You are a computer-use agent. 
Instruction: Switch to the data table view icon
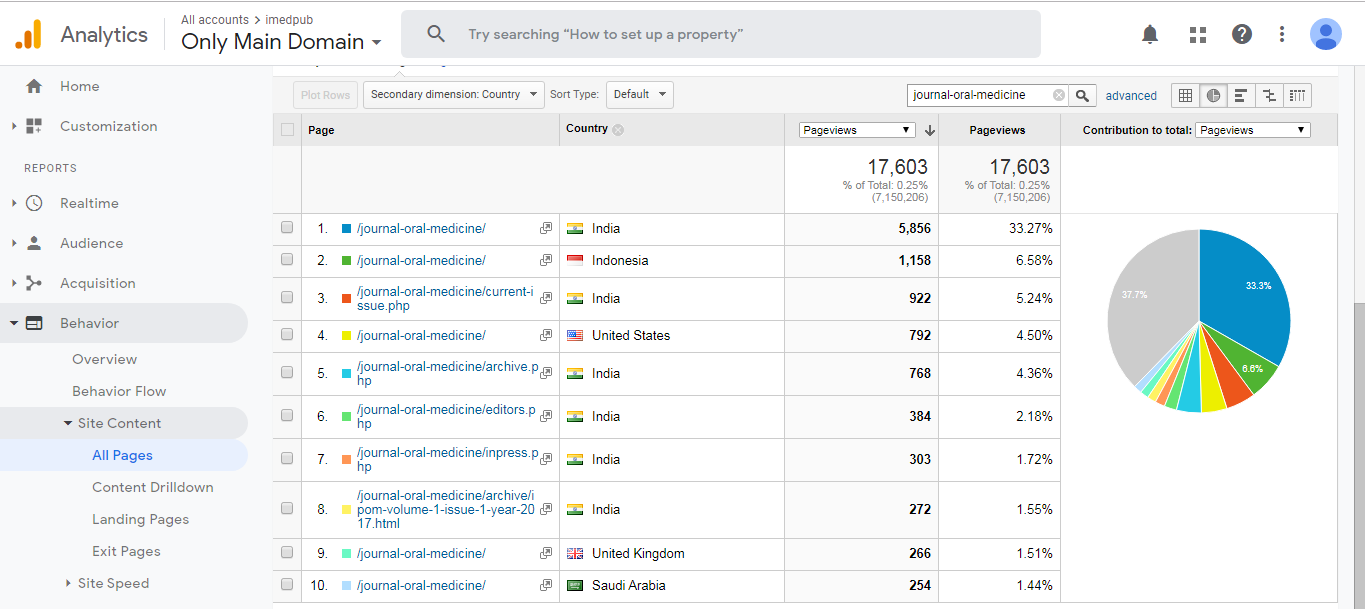pos(1185,95)
